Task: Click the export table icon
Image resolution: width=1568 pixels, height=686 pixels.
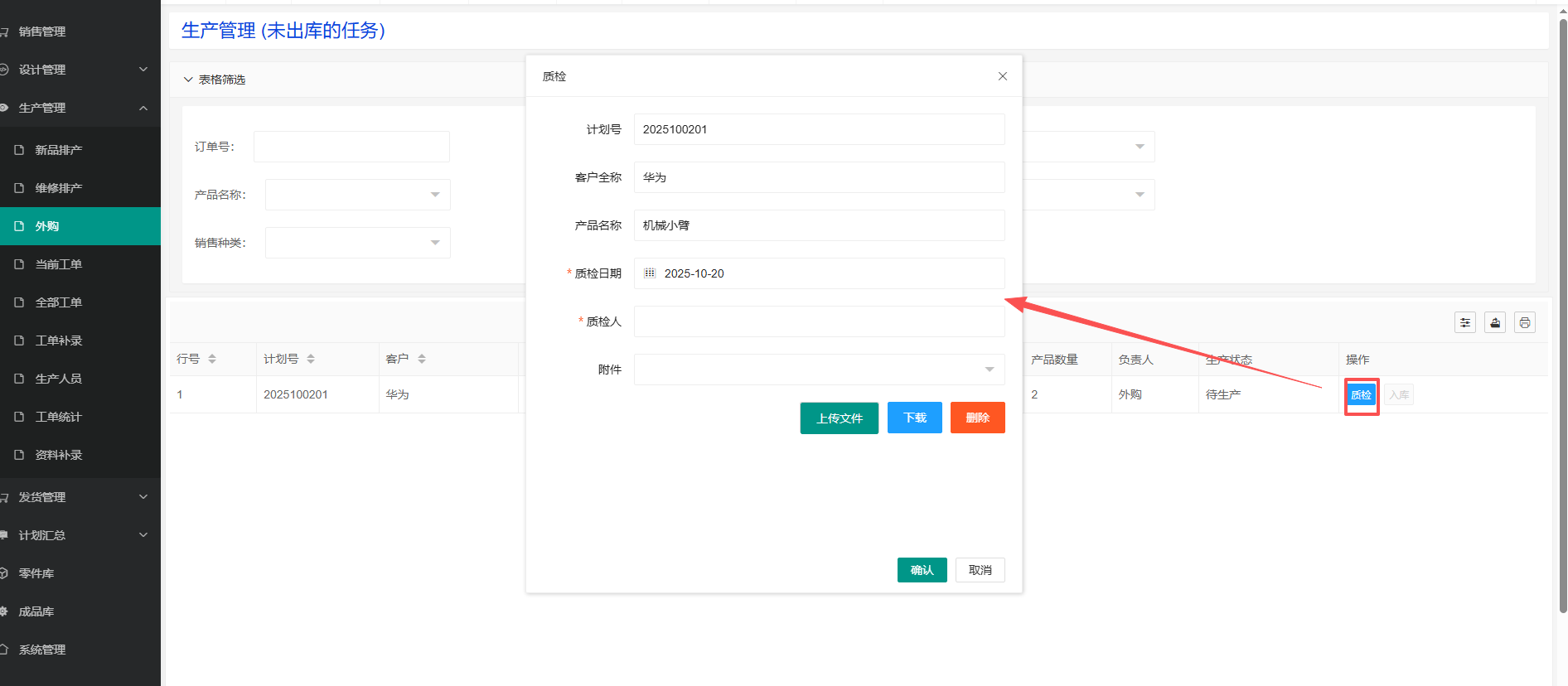Action: (x=1495, y=322)
